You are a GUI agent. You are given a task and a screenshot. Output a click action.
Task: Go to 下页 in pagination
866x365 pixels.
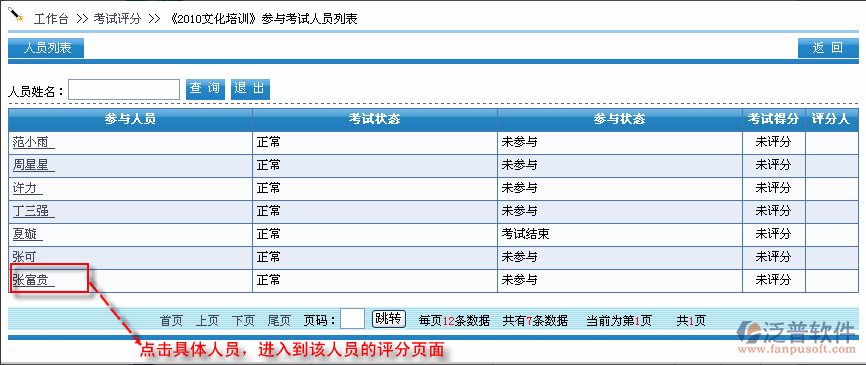243,321
